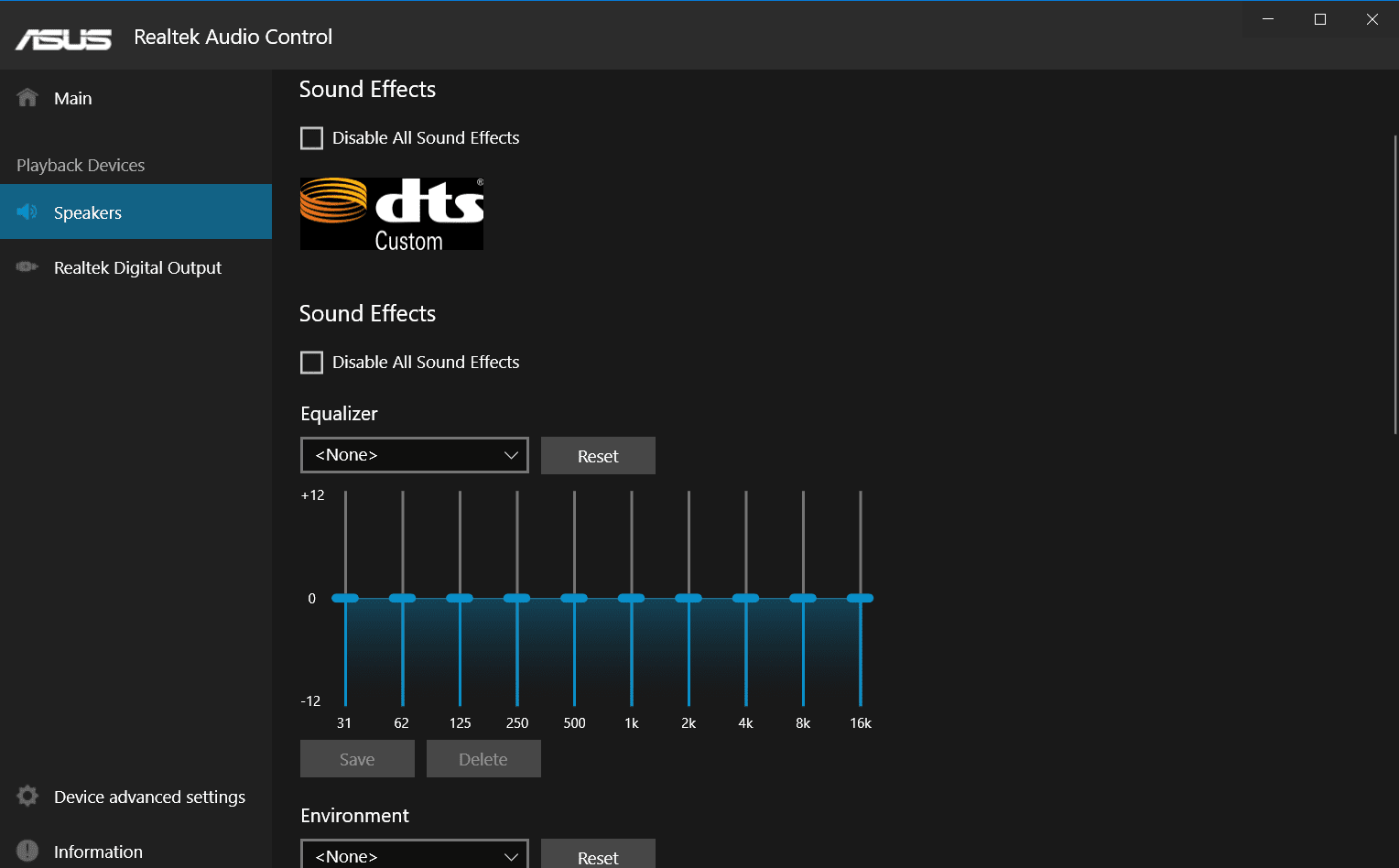Open Device advanced settings
The image size is (1399, 868).
tap(136, 797)
